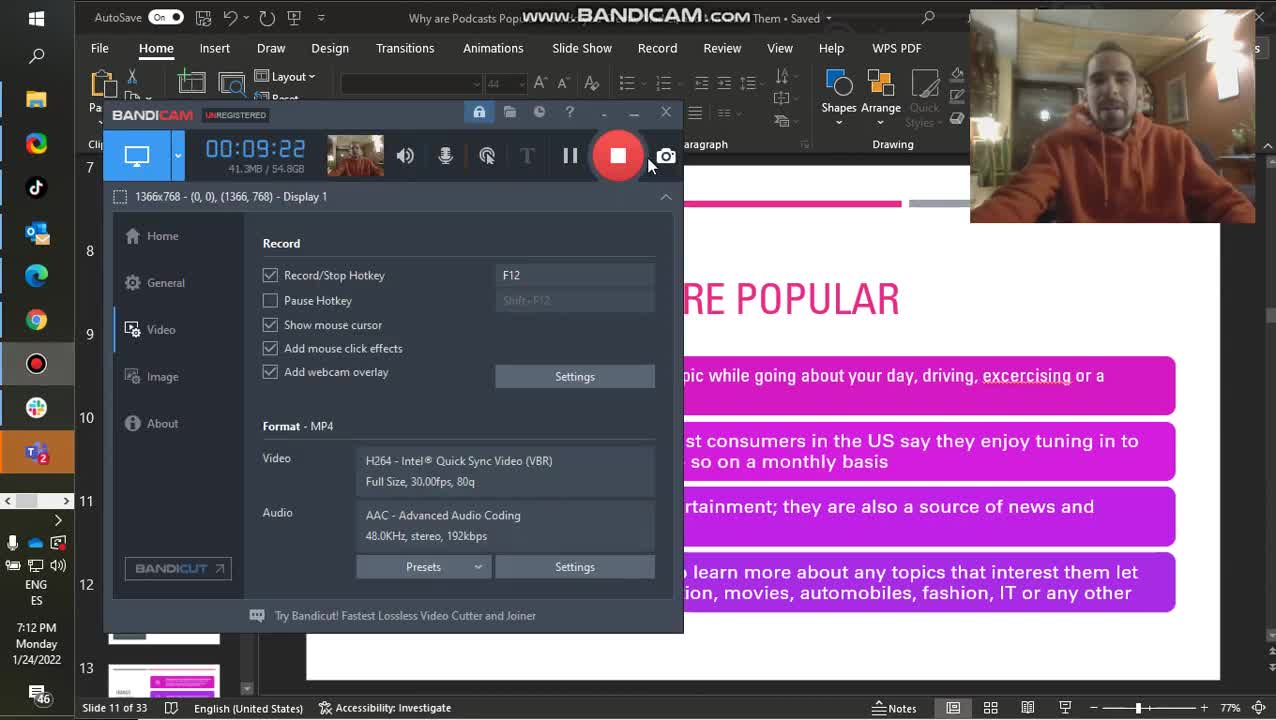This screenshot has width=1276, height=720.
Task: Toggle PowerPoint AutoSave switch
Action: [x=166, y=18]
